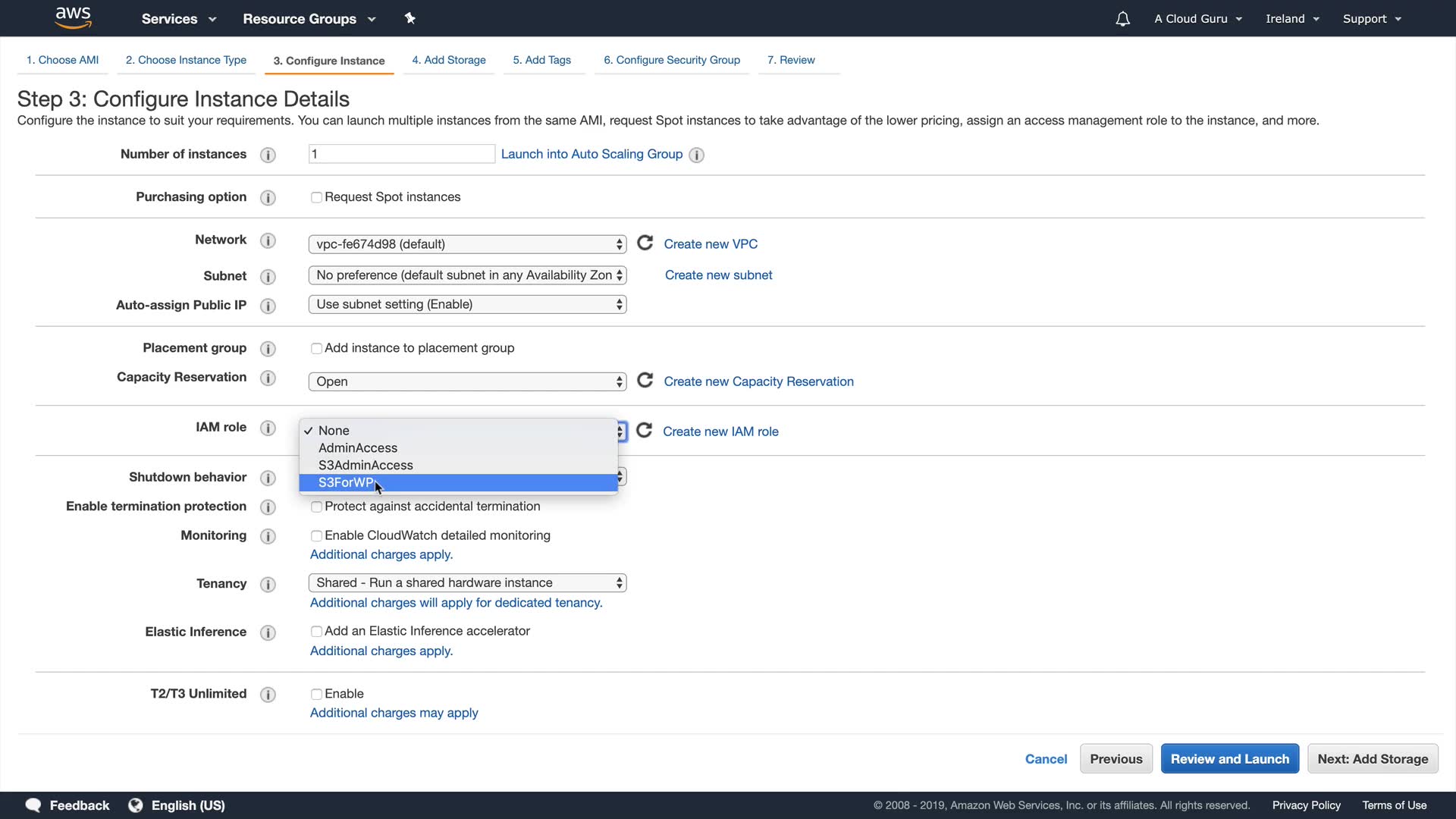Click the Create new IAM role link
Screen dimensions: 1456x819
pyautogui.click(x=720, y=431)
